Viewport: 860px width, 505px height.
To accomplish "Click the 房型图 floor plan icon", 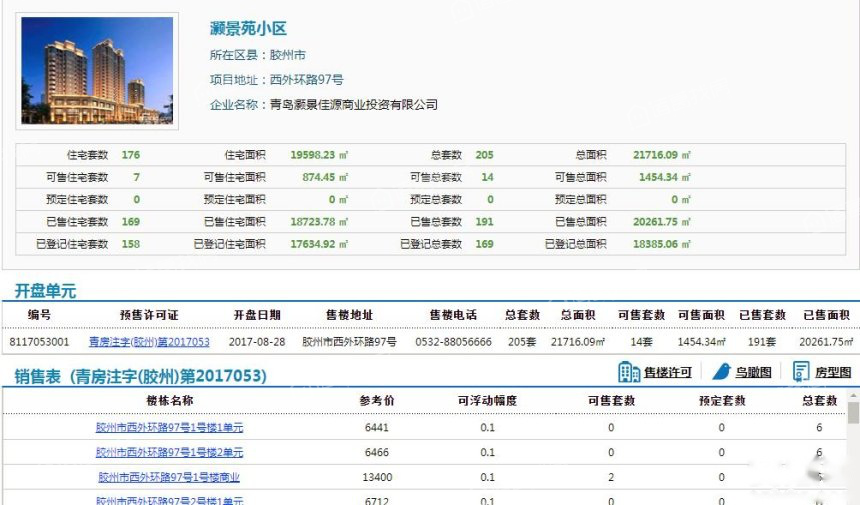I will click(801, 372).
